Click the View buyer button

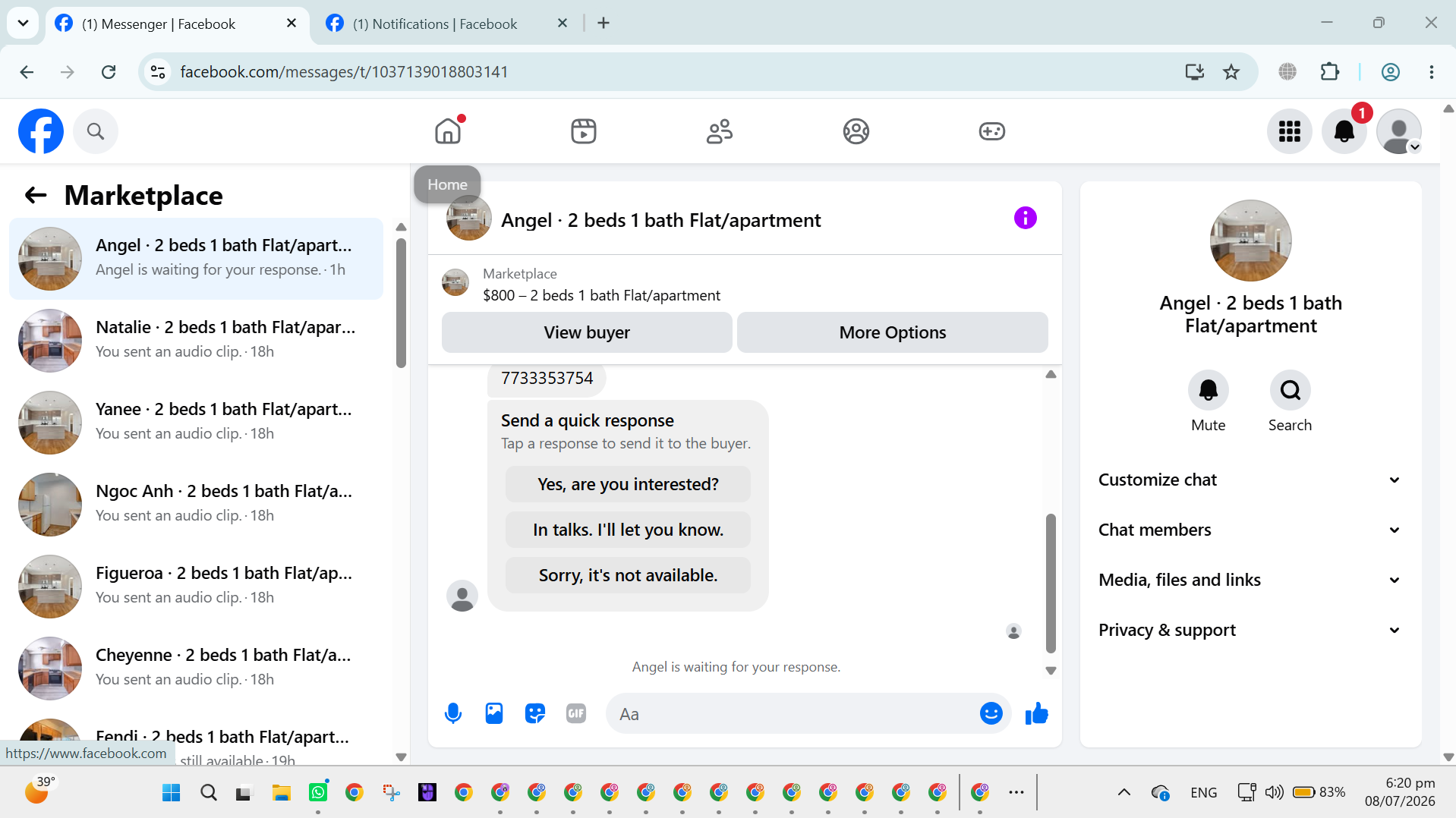[x=587, y=332]
